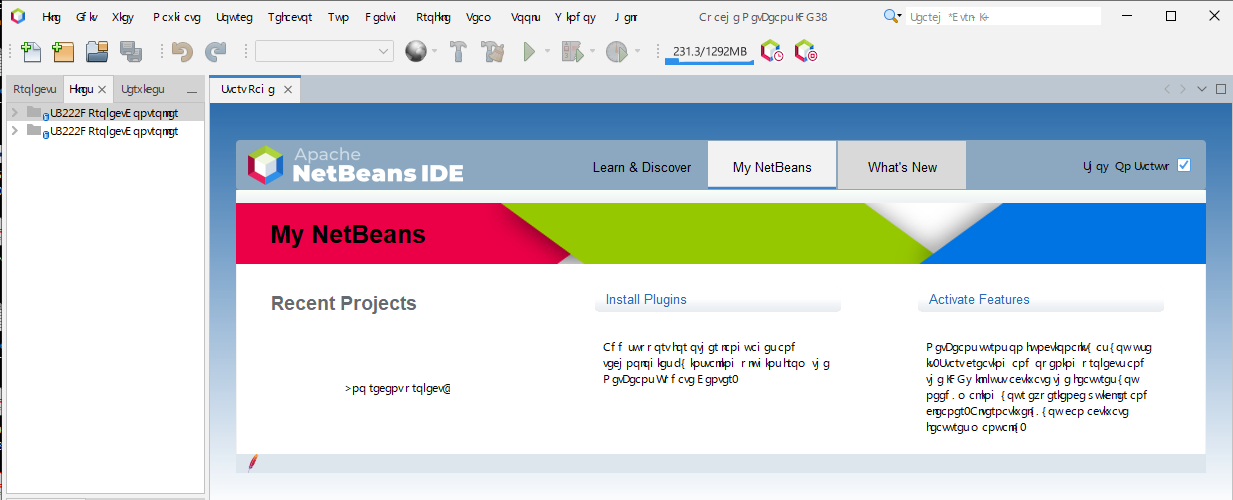Open the "Vgco" menu
This screenshot has width=1233, height=500.
pos(479,17)
